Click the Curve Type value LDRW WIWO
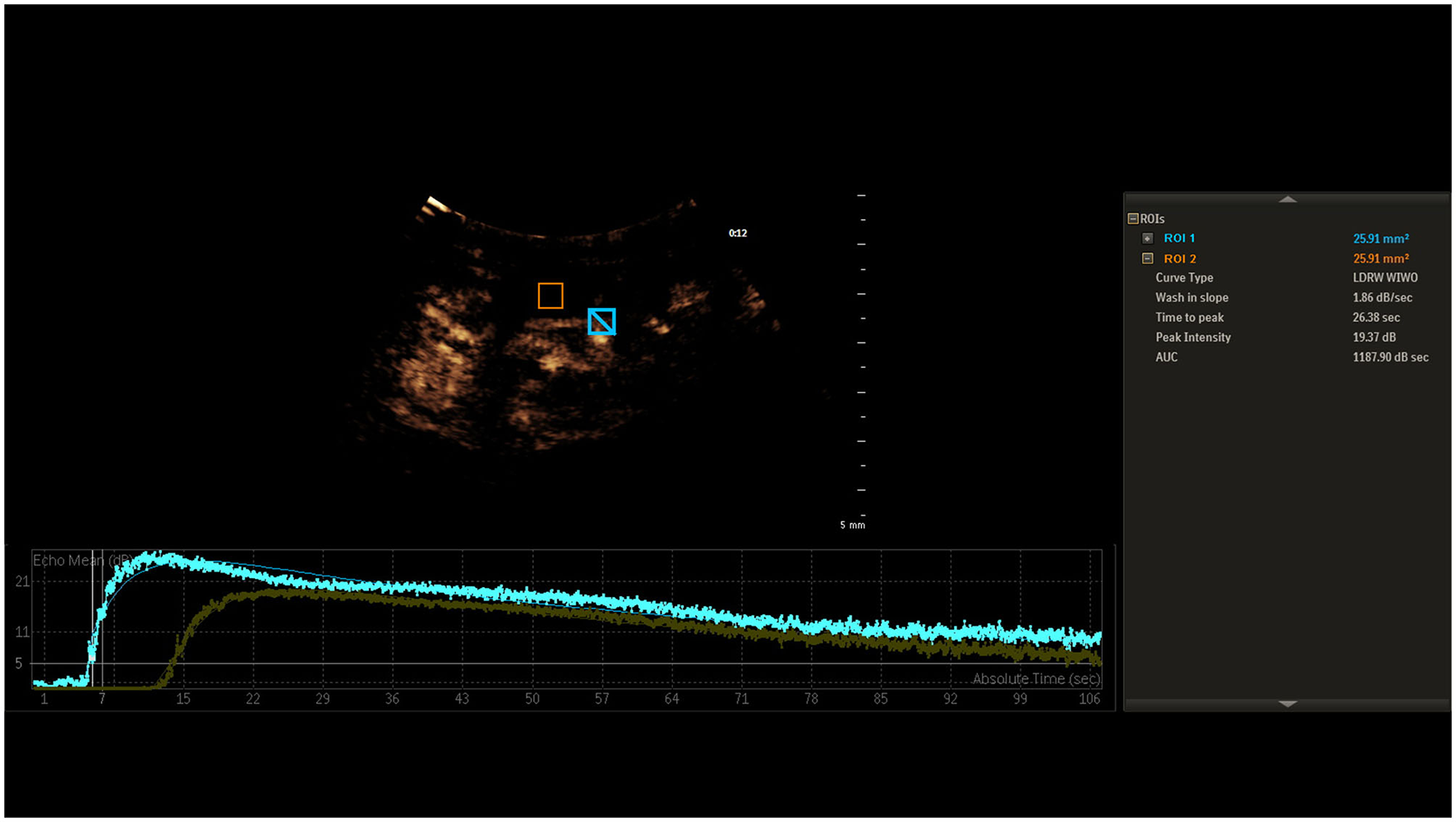This screenshot has height=822, width=1456. pos(1386,278)
